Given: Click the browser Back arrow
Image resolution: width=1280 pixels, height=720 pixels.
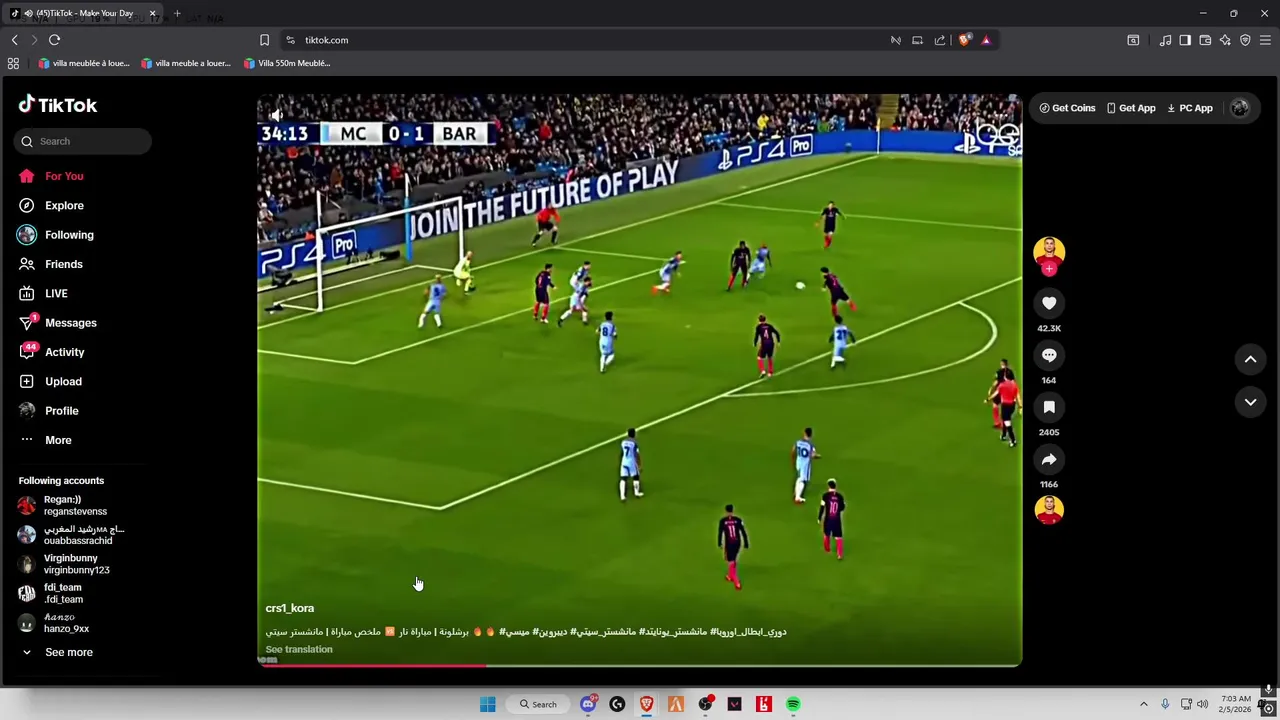Looking at the screenshot, I should point(14,40).
